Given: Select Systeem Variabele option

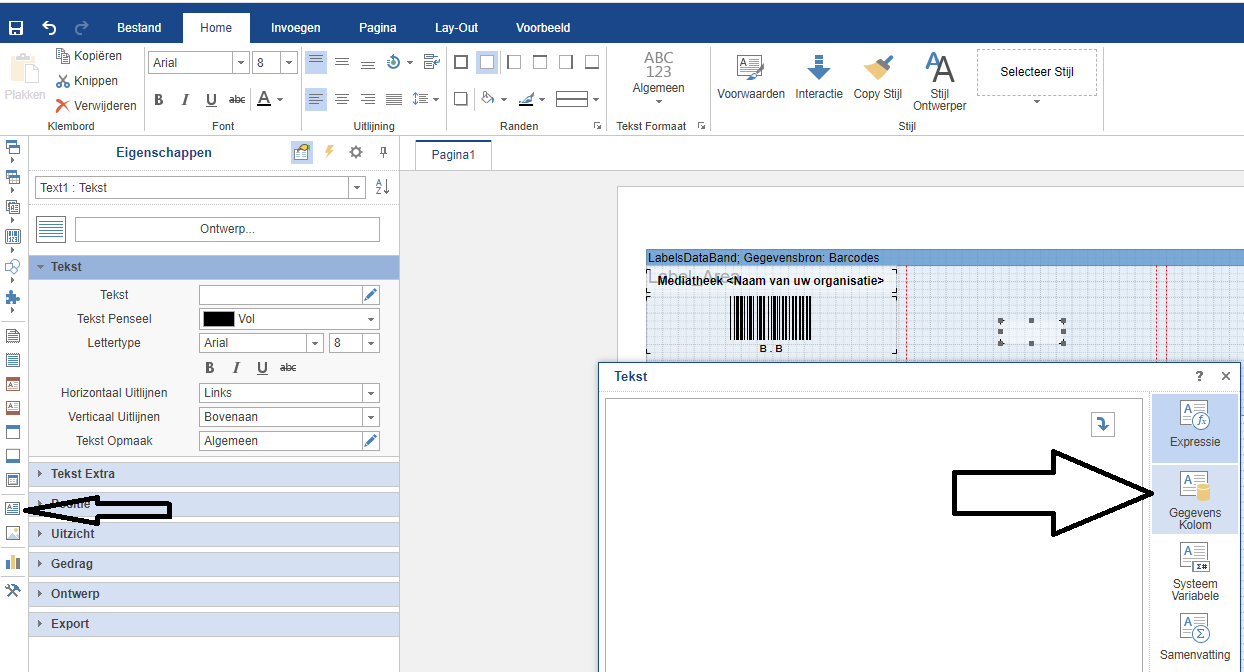Looking at the screenshot, I should tap(1194, 571).
